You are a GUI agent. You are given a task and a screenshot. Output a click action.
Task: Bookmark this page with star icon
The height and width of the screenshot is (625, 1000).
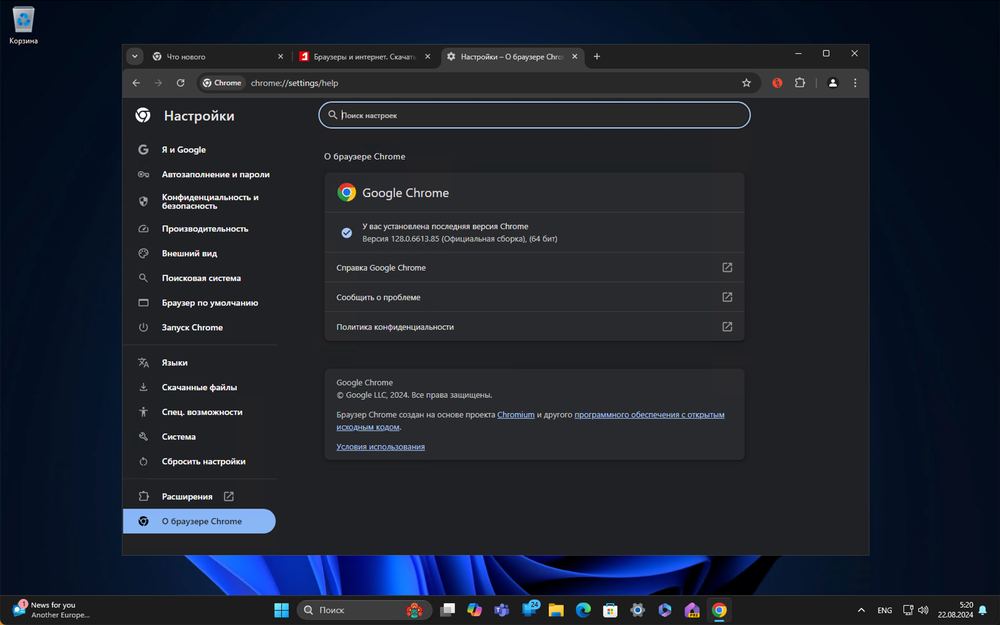746,83
